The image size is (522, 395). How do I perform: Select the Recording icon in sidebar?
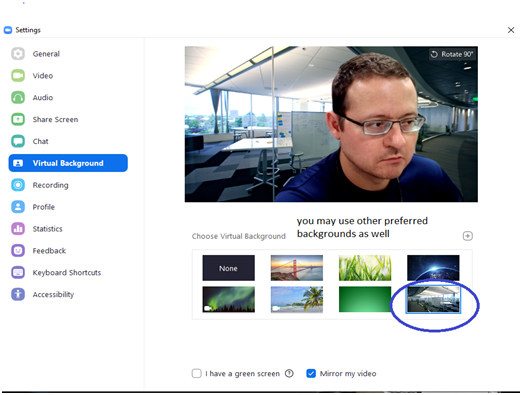pyautogui.click(x=18, y=185)
